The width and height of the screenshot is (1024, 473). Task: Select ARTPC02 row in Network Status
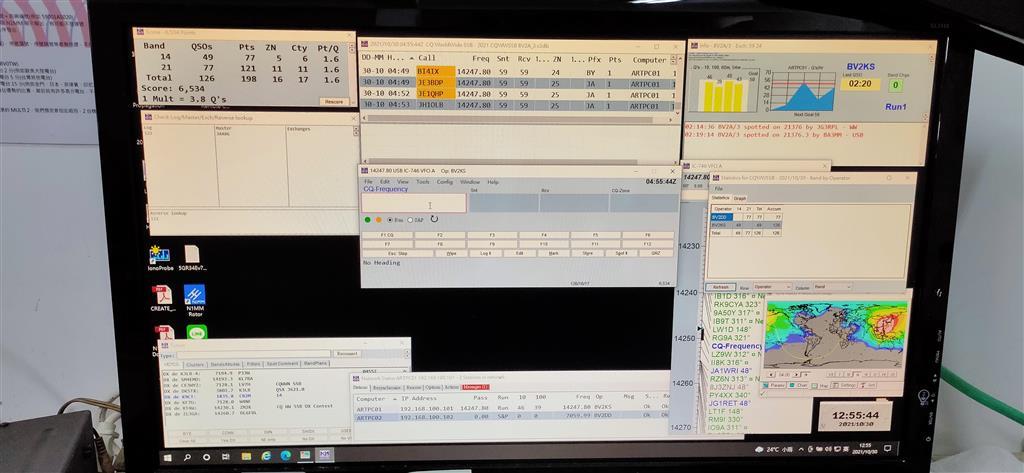[512, 415]
